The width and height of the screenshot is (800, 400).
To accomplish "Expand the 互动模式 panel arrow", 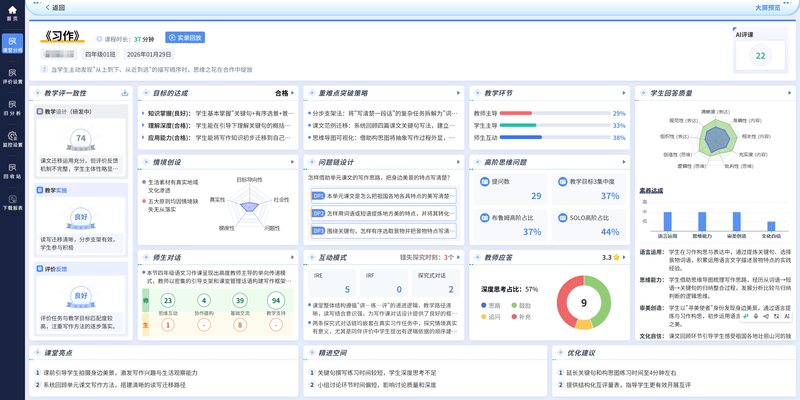I will coord(458,257).
